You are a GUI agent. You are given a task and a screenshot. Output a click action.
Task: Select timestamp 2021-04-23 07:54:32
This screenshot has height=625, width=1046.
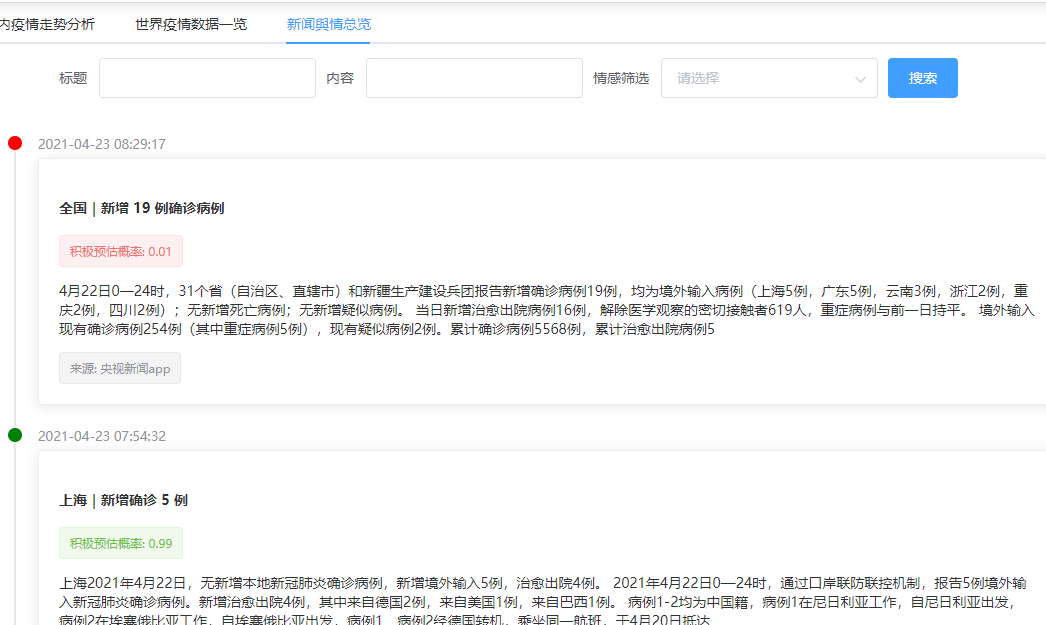pos(102,436)
